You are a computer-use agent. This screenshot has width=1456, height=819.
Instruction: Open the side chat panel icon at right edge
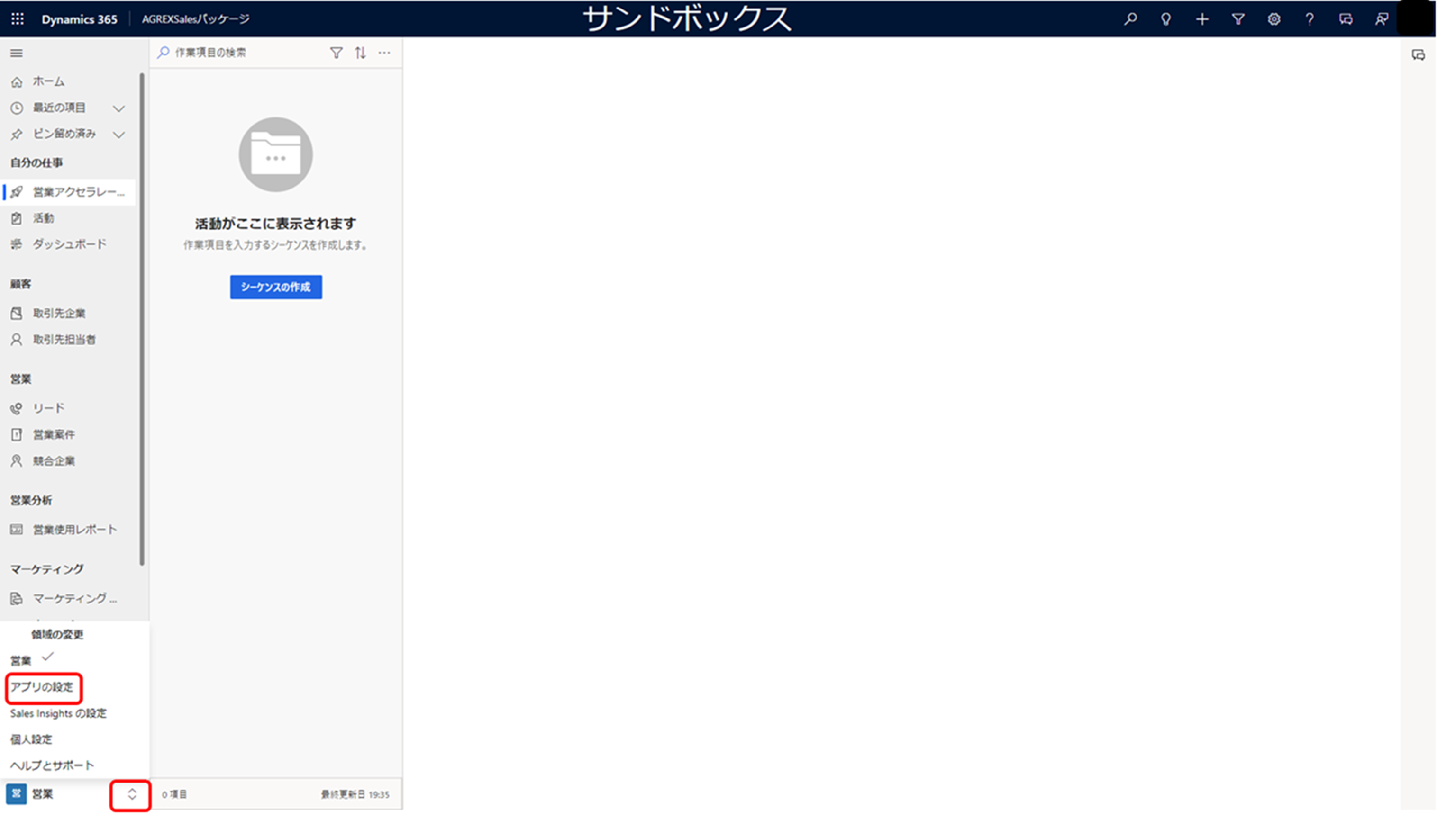click(1418, 55)
